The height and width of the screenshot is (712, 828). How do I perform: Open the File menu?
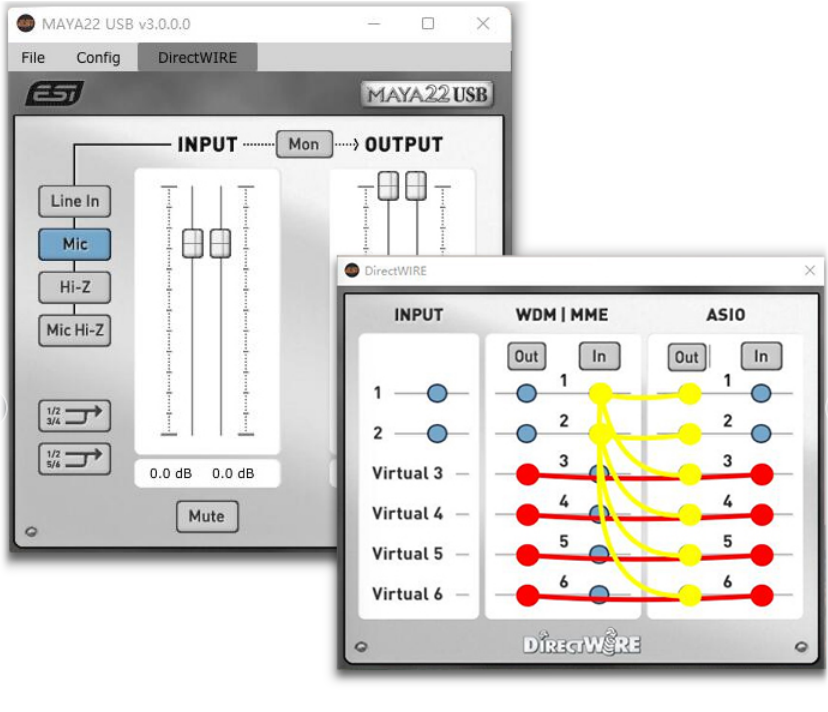33,58
